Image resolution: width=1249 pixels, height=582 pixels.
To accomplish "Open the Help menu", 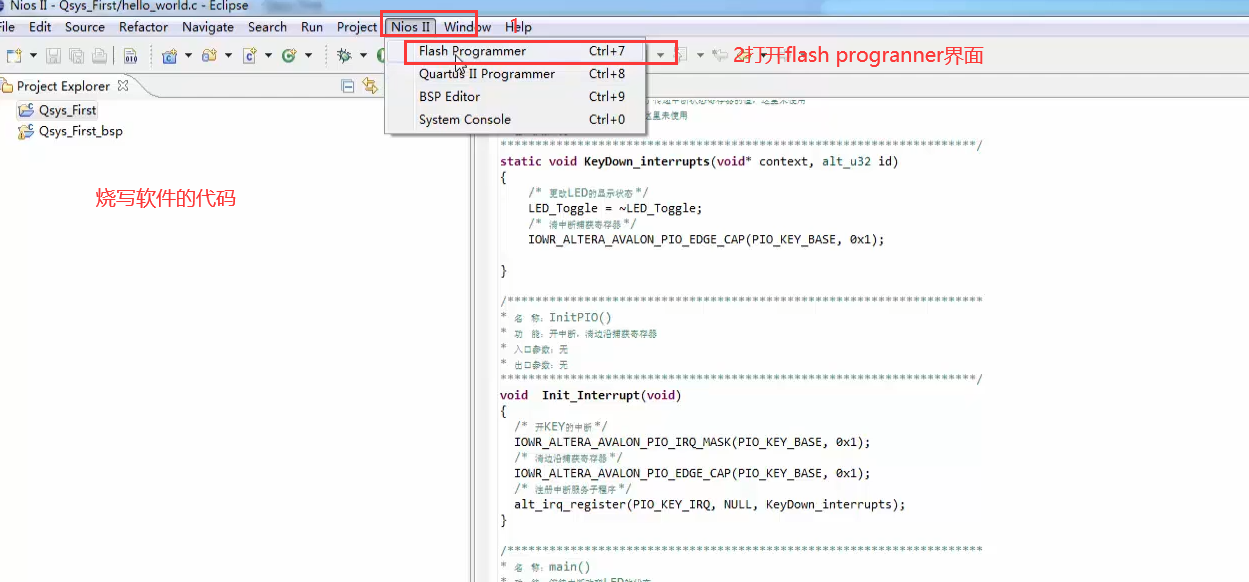I will (x=518, y=27).
